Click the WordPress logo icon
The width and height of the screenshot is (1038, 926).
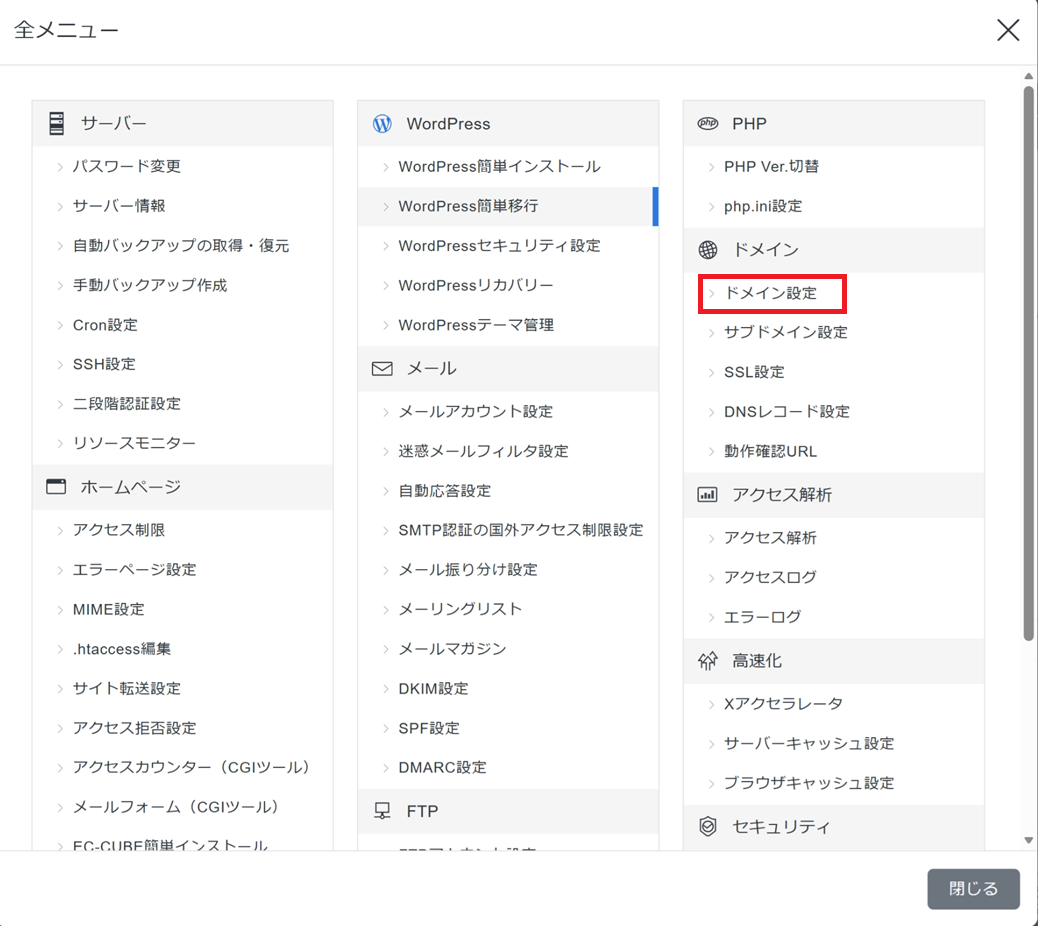click(x=382, y=124)
